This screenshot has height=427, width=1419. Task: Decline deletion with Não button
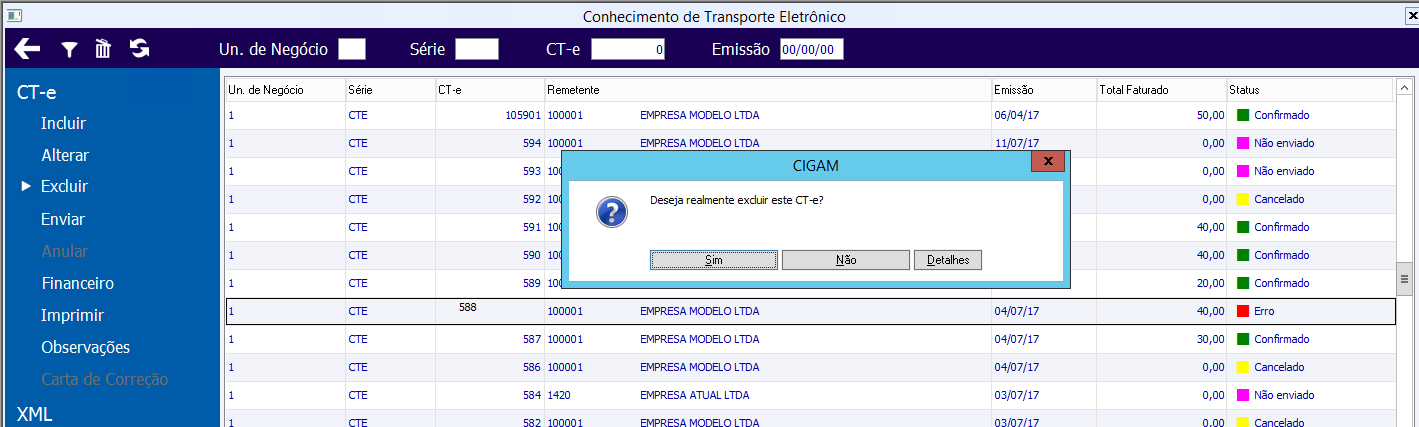point(846,260)
